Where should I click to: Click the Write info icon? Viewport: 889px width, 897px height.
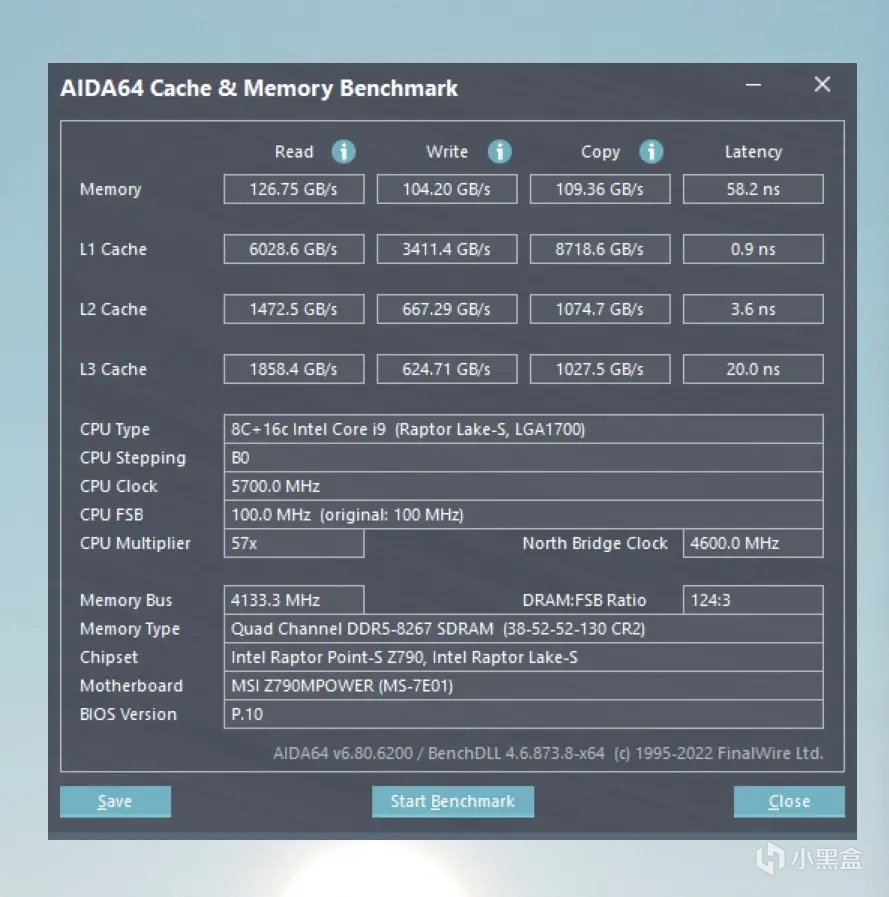(499, 152)
